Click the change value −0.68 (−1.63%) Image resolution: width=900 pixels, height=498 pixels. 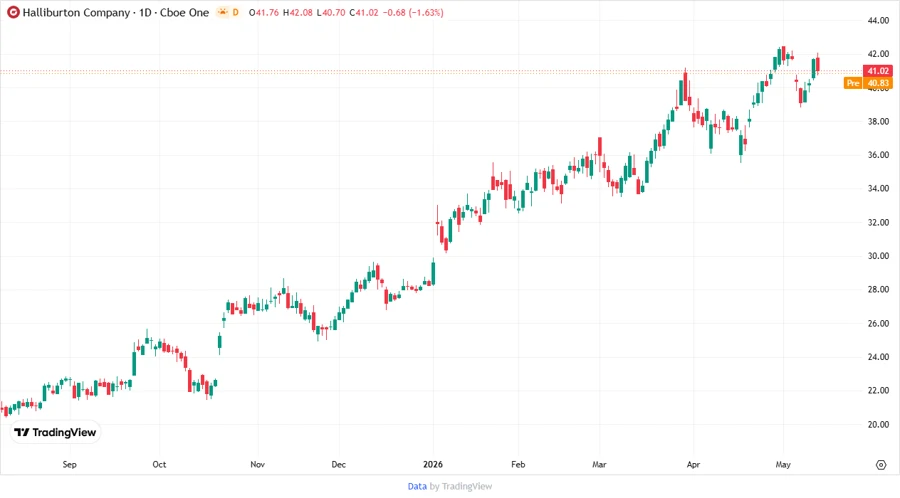click(x=413, y=13)
